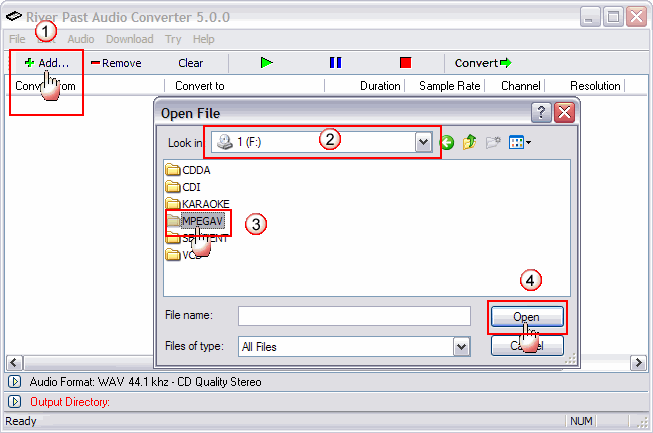The width and height of the screenshot is (653, 433).
Task: Click the Convert button with green arrow
Action: [x=483, y=63]
